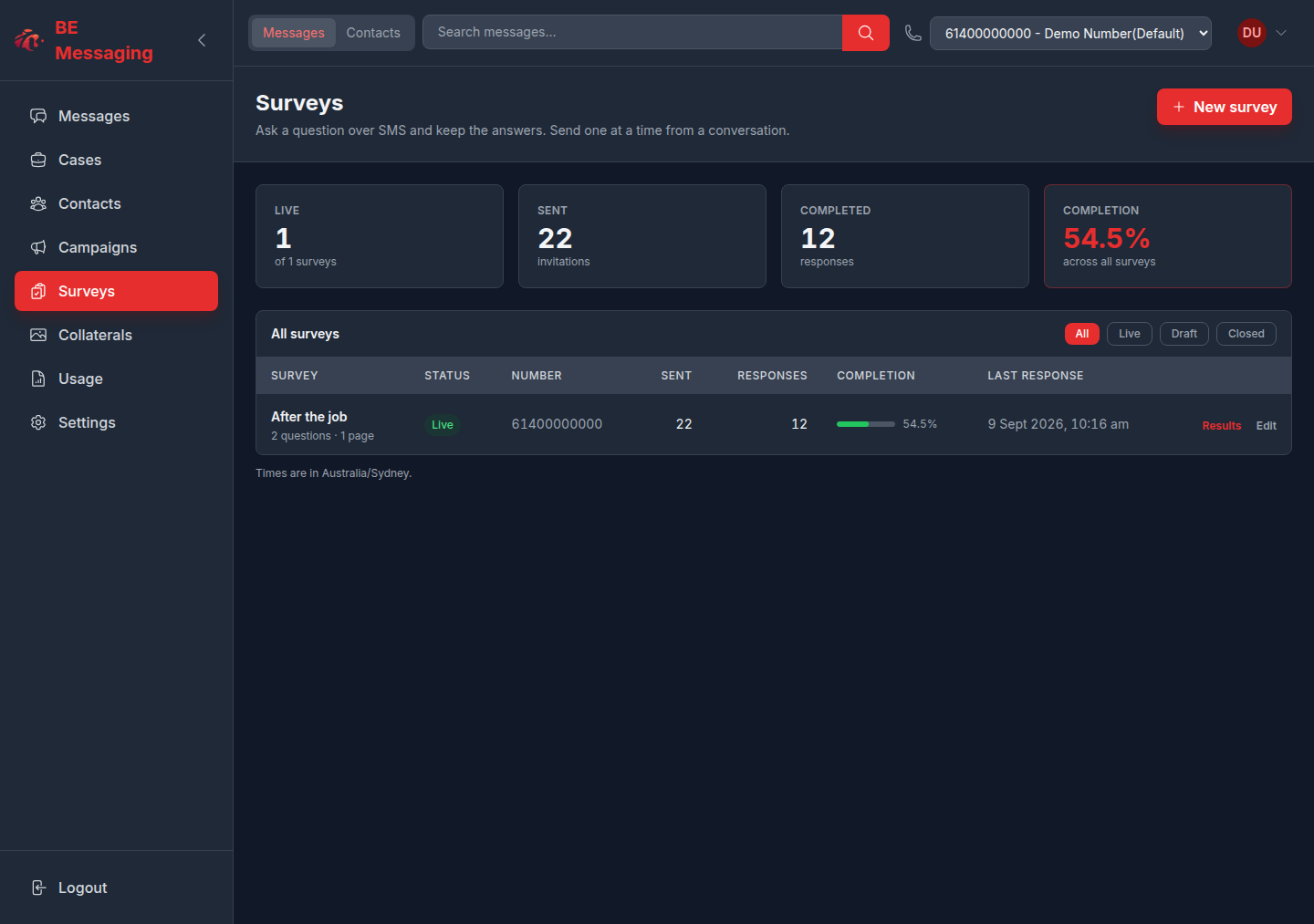Click the row's 54.5% percentage text
The image size is (1314, 924).
click(920, 424)
